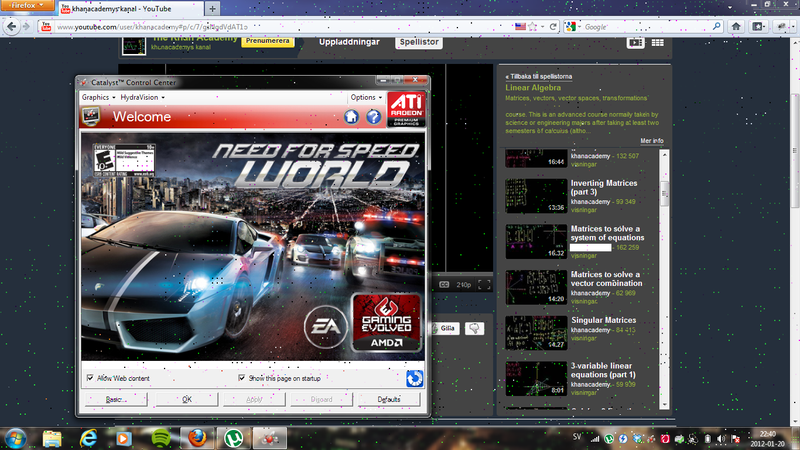Click the thumbs-down dislike button
Viewport: 800px width, 450px height.
coord(474,329)
